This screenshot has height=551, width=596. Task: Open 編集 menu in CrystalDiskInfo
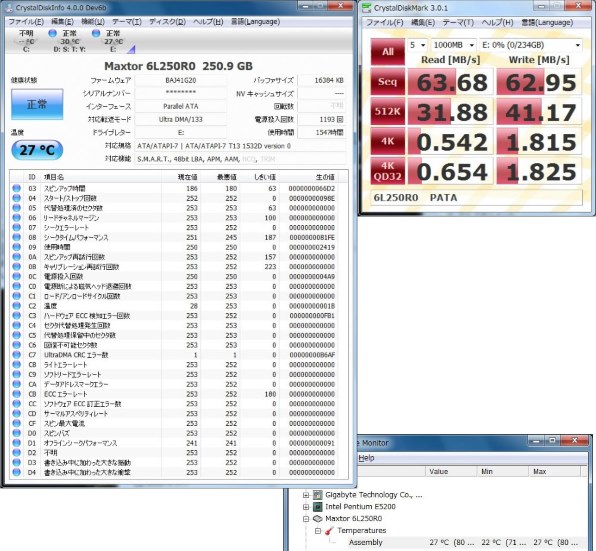click(62, 22)
